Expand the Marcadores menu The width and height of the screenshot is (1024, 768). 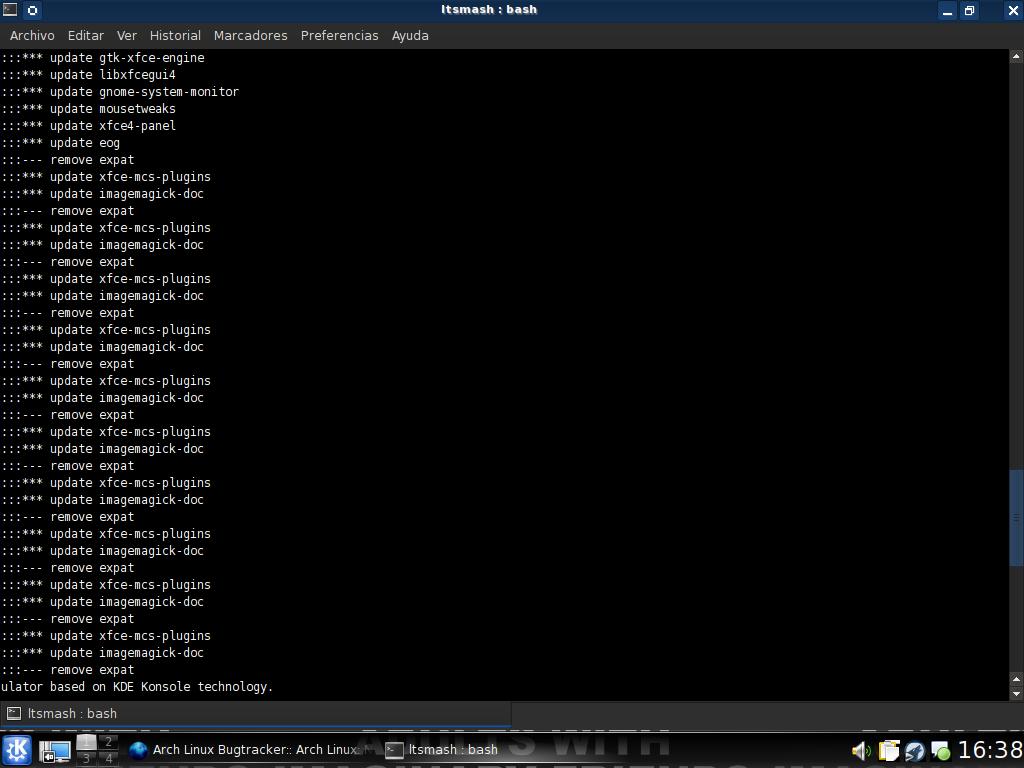click(x=250, y=35)
